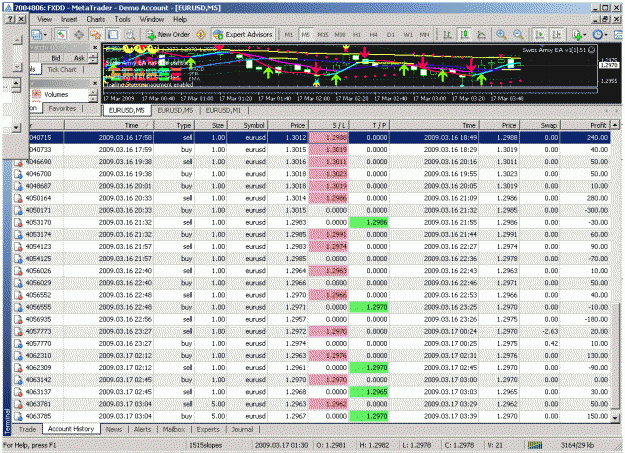Sort history by the T / P column header
This screenshot has width=625, height=453.
(369, 125)
